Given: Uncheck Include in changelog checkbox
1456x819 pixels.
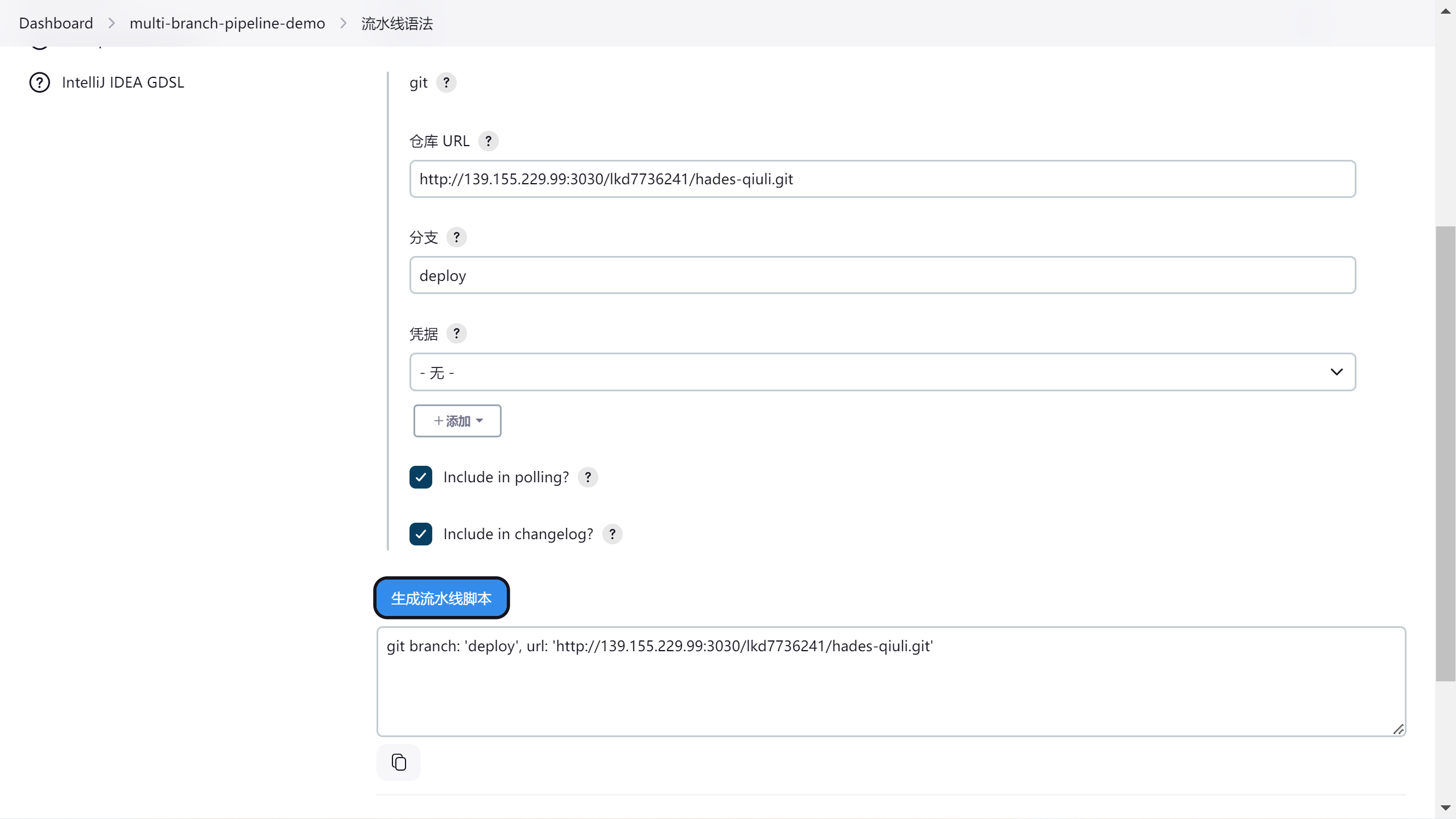Looking at the screenshot, I should tap(421, 534).
